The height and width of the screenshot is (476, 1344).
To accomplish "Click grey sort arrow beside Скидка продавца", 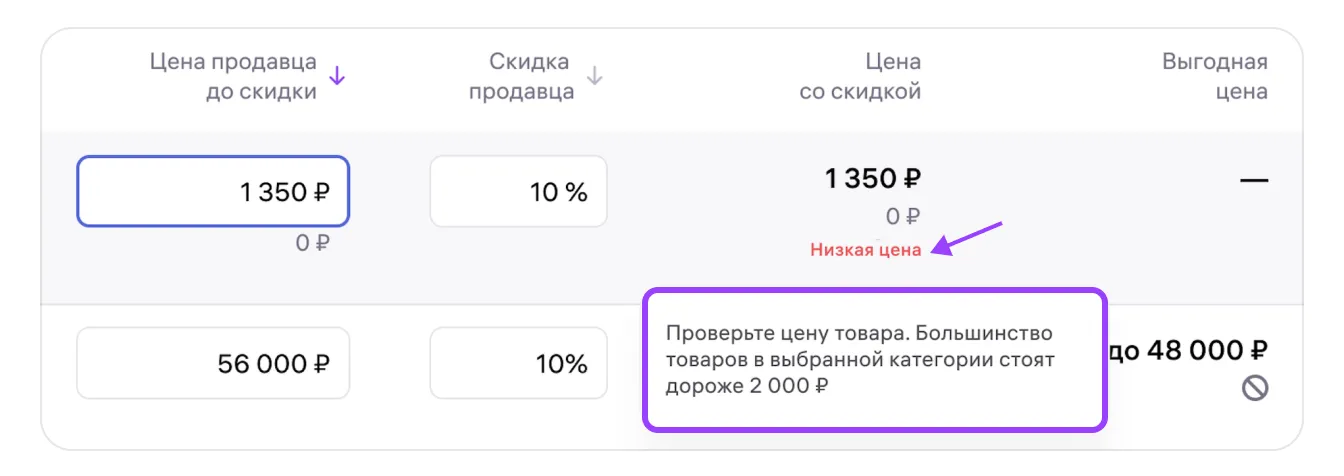I will point(595,76).
